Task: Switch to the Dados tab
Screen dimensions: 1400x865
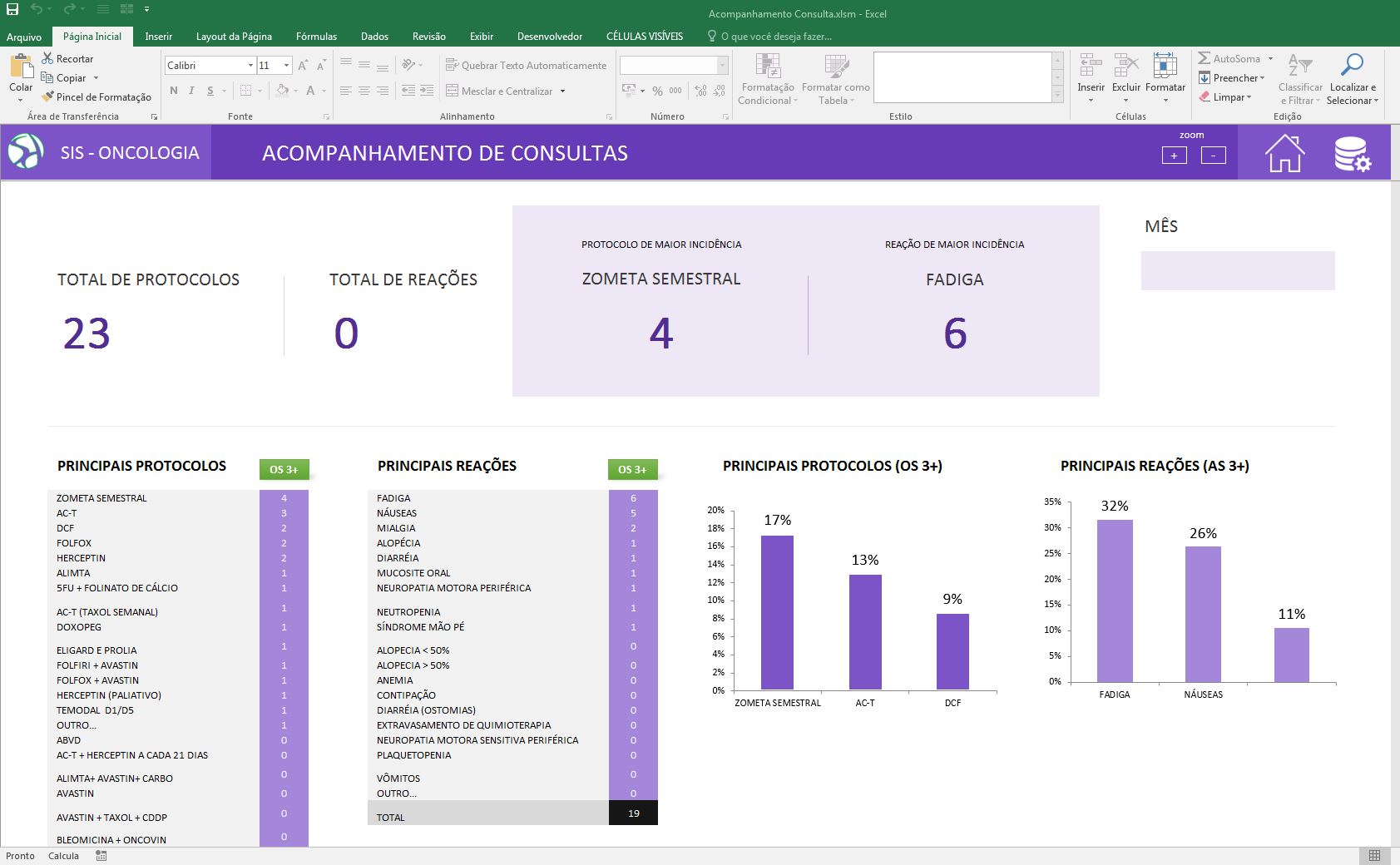Action: 374,37
